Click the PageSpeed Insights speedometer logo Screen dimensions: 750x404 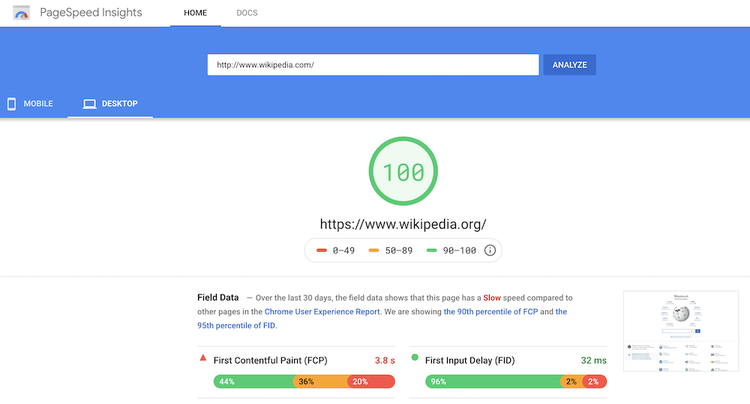[21, 13]
